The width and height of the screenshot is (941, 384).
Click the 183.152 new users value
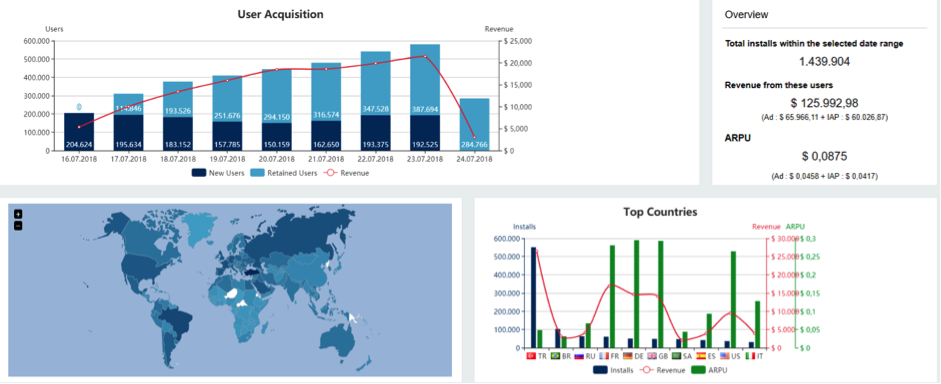point(178,145)
